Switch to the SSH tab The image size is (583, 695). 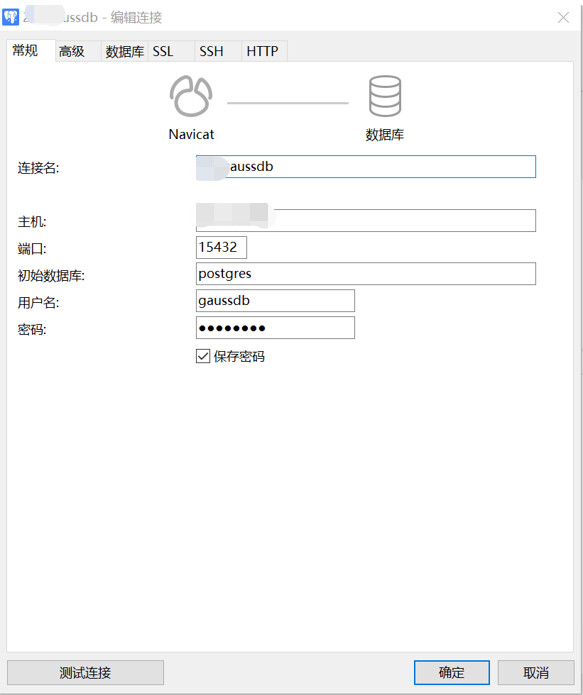click(x=218, y=51)
